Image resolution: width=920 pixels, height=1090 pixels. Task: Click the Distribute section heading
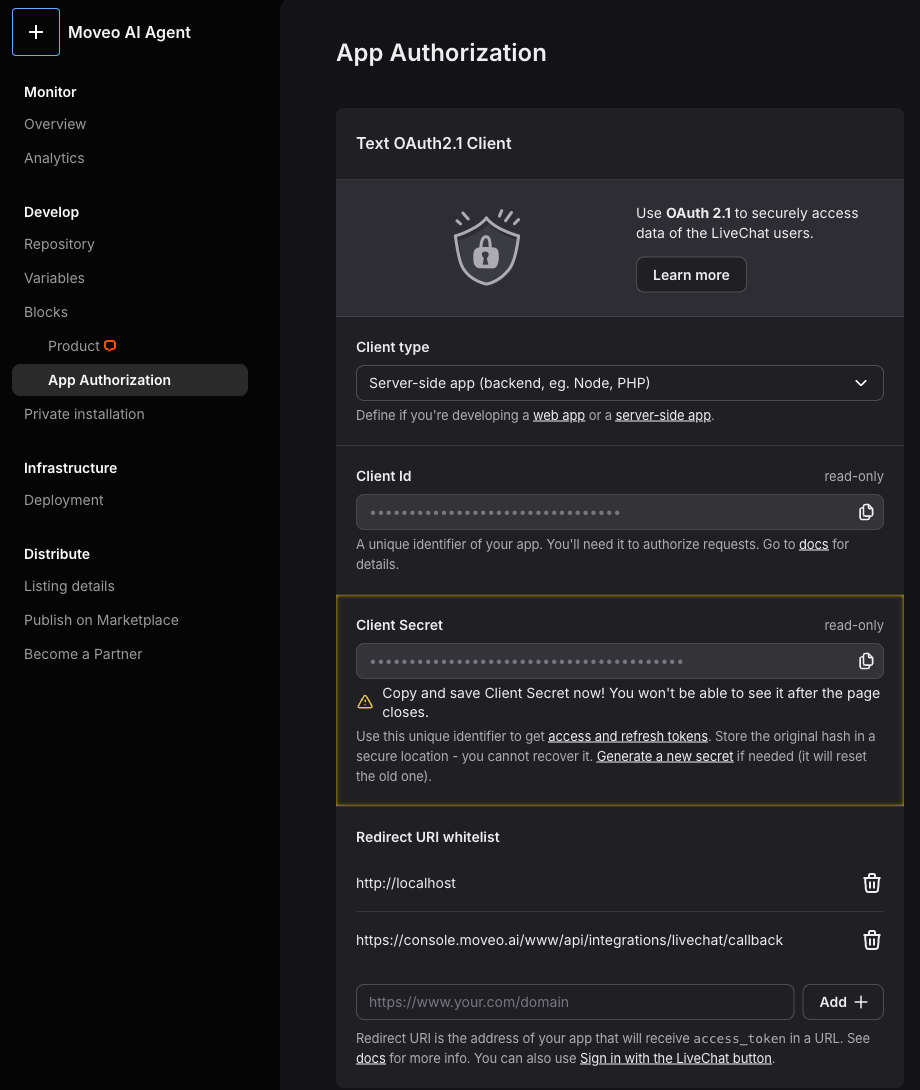[57, 554]
